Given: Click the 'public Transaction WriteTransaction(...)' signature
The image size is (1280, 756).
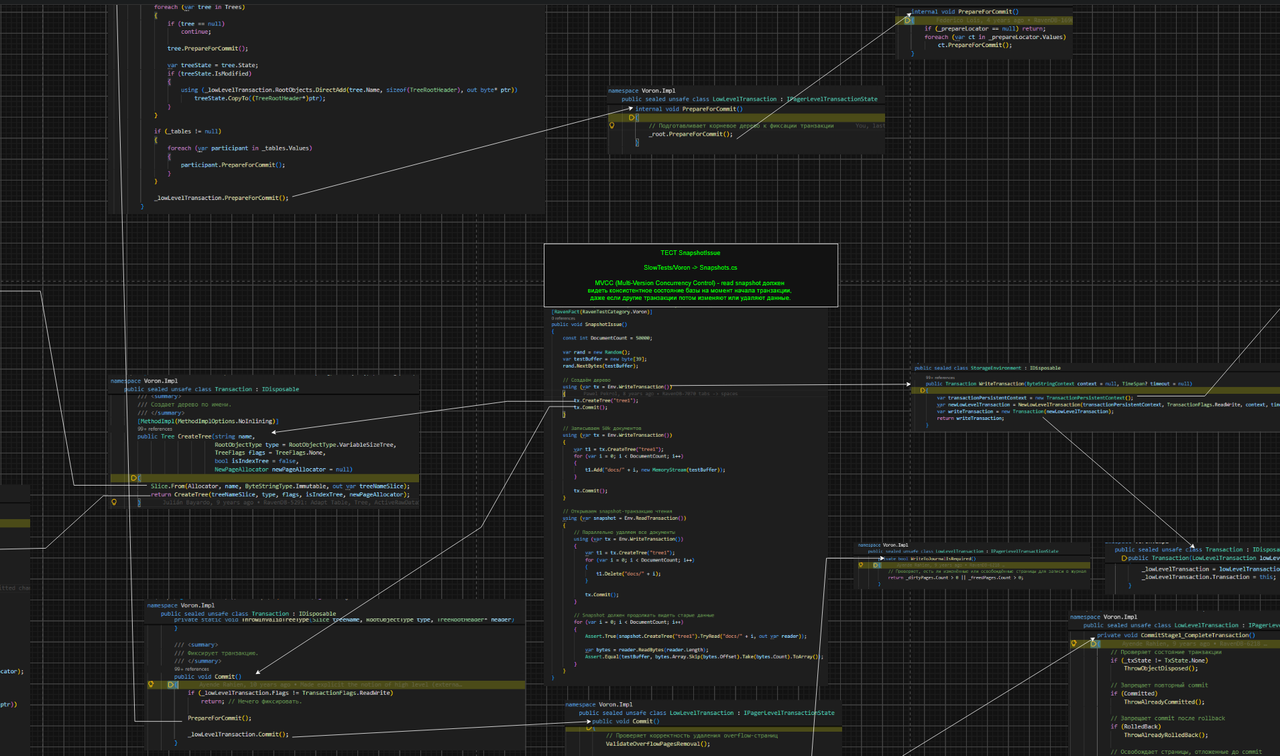Looking at the screenshot, I should 1059,383.
